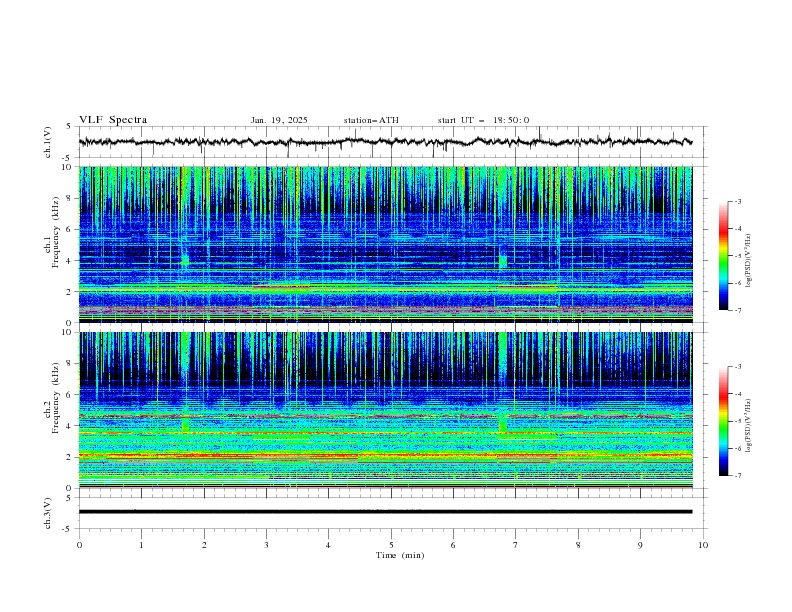This screenshot has height=612, width=792.
Task: Click the ch.3 flat waveform trace
Action: coord(386,512)
